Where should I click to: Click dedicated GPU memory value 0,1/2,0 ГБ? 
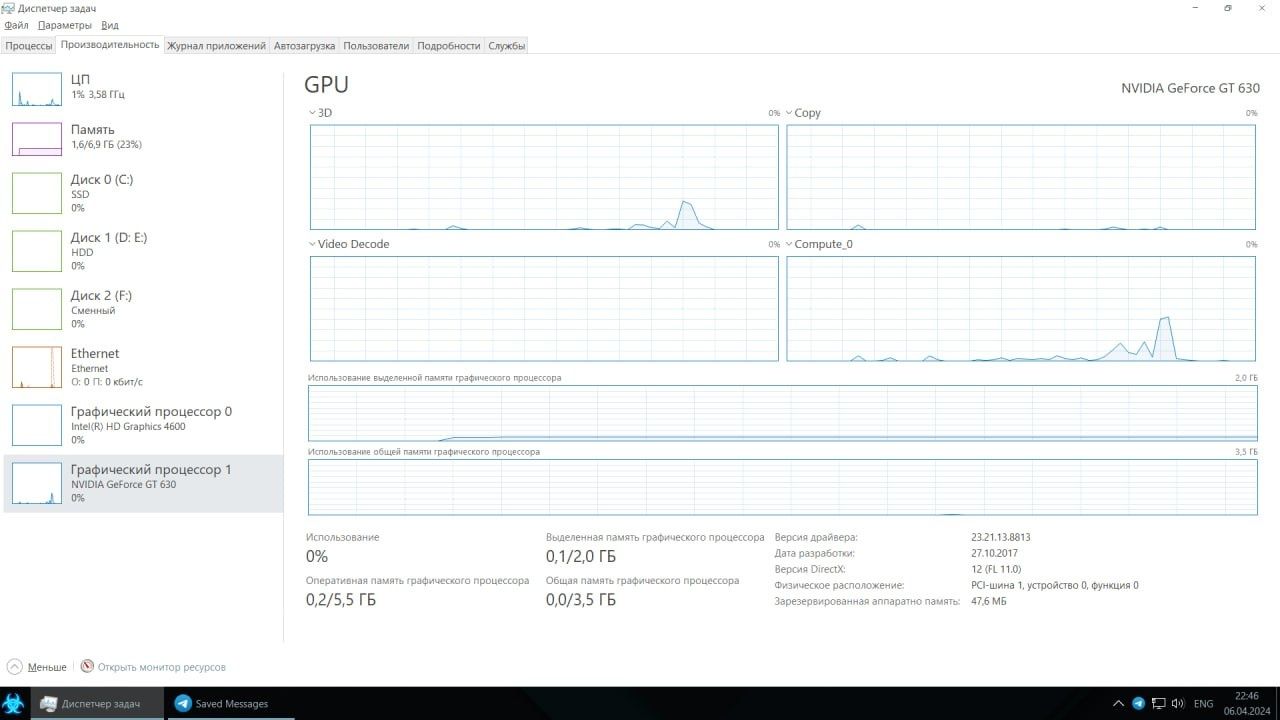[x=581, y=556]
